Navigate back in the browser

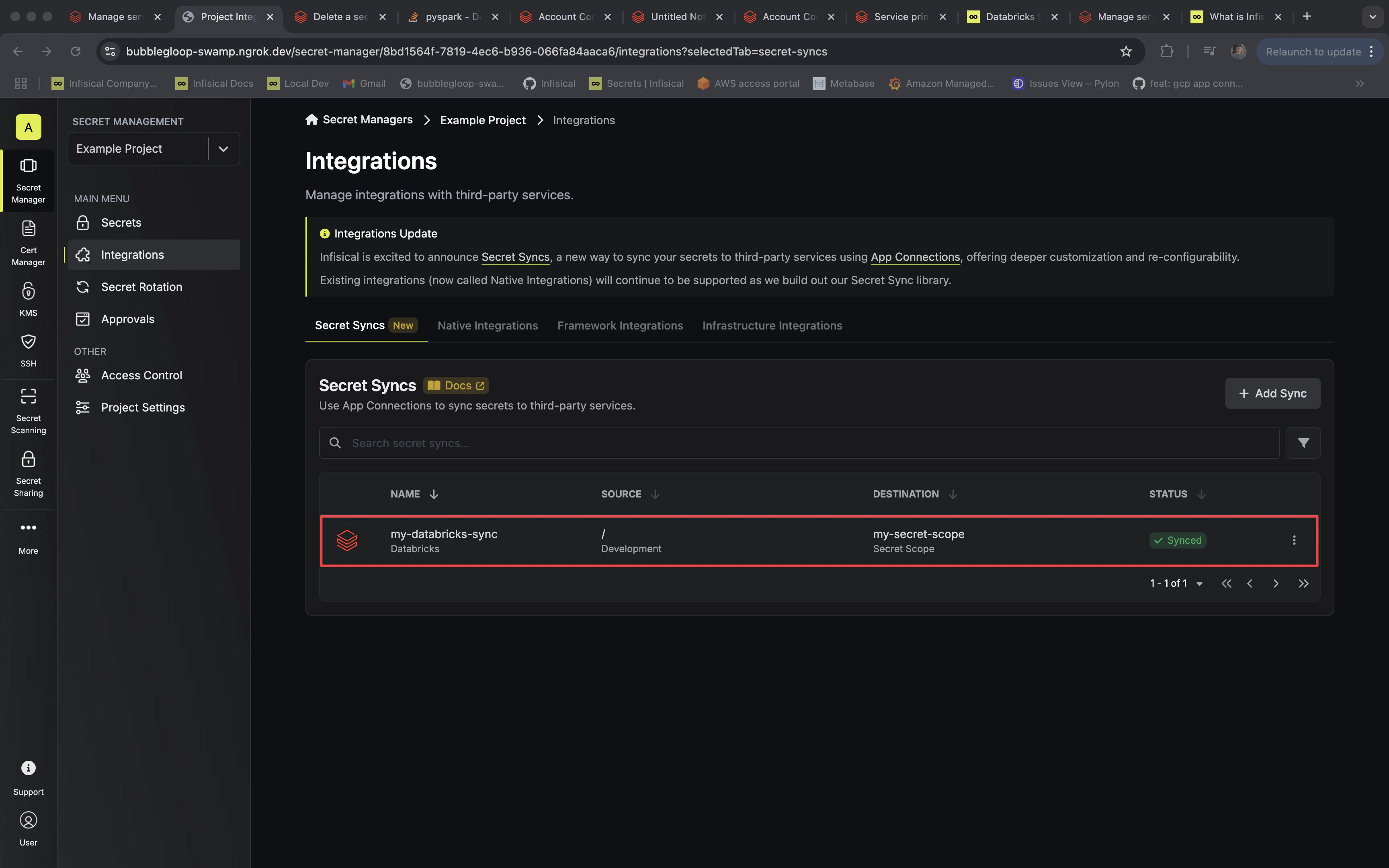point(18,51)
